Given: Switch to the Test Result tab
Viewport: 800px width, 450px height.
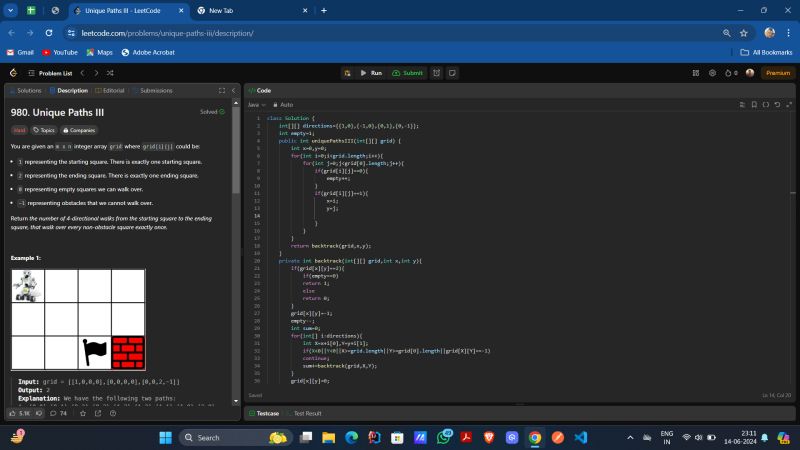Looking at the screenshot, I should pyautogui.click(x=306, y=413).
